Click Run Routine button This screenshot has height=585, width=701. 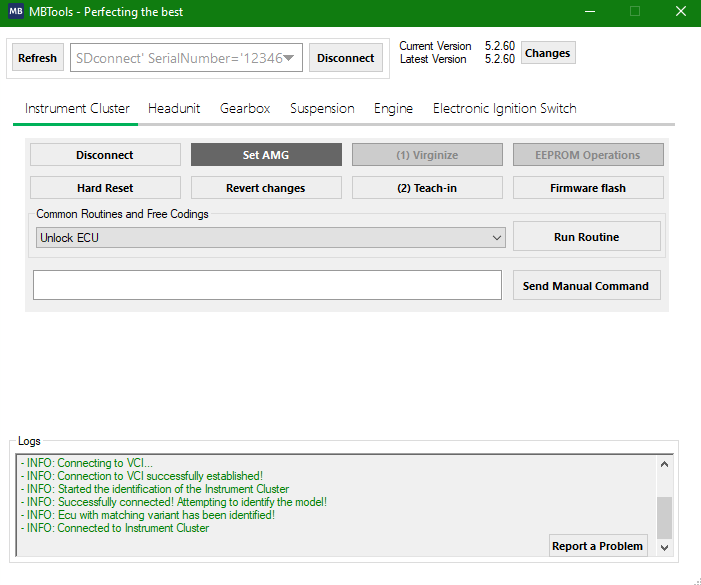click(586, 237)
